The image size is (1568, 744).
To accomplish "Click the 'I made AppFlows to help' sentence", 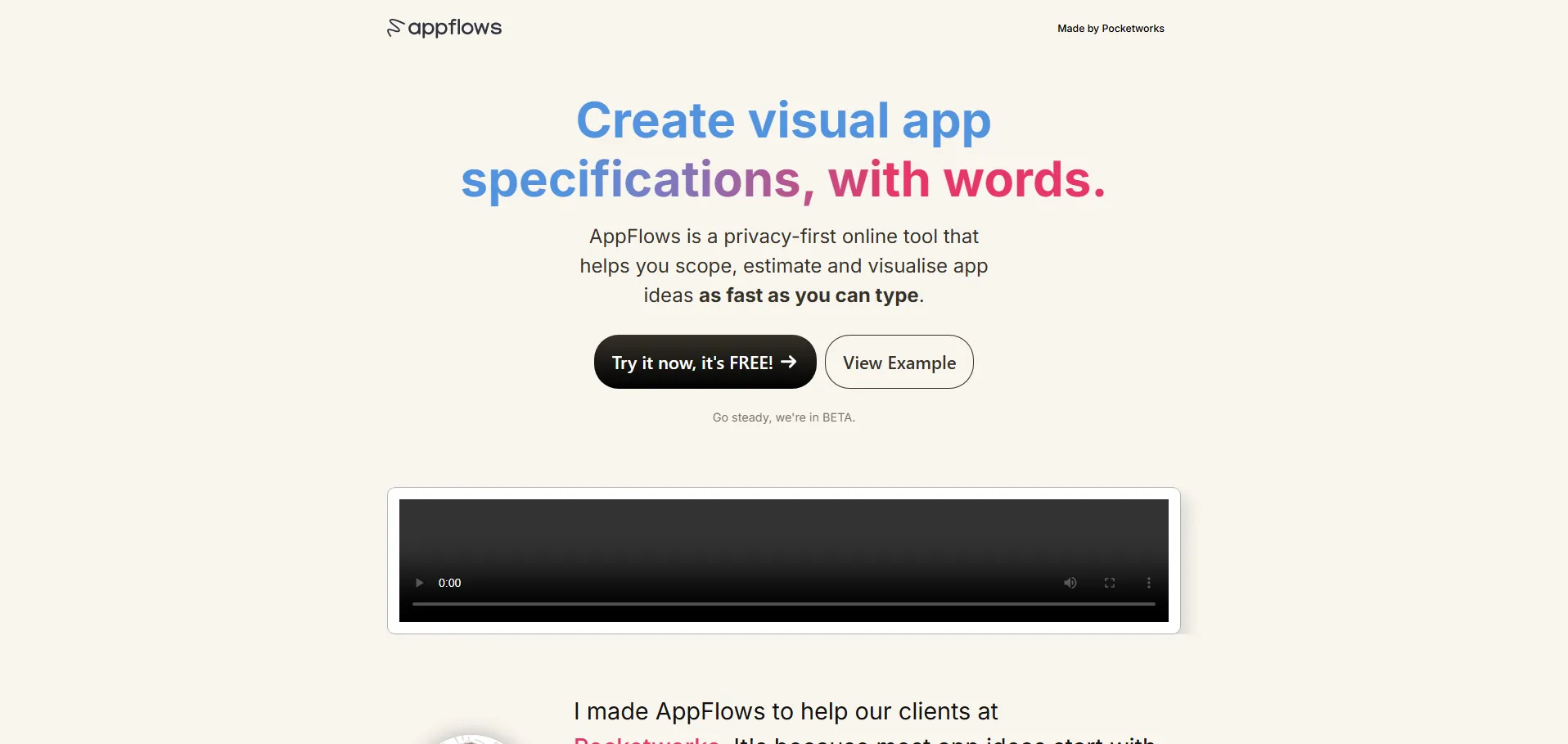I will pos(785,711).
